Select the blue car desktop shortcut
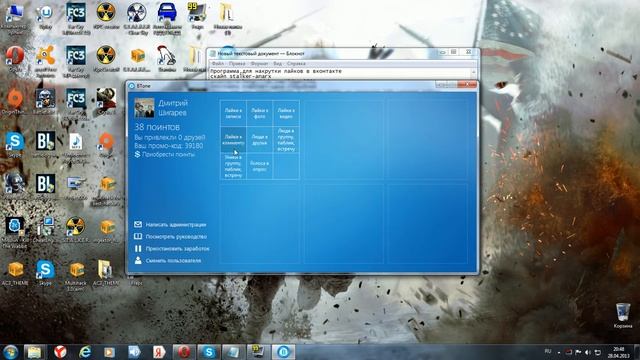The image size is (640, 360). tap(167, 18)
